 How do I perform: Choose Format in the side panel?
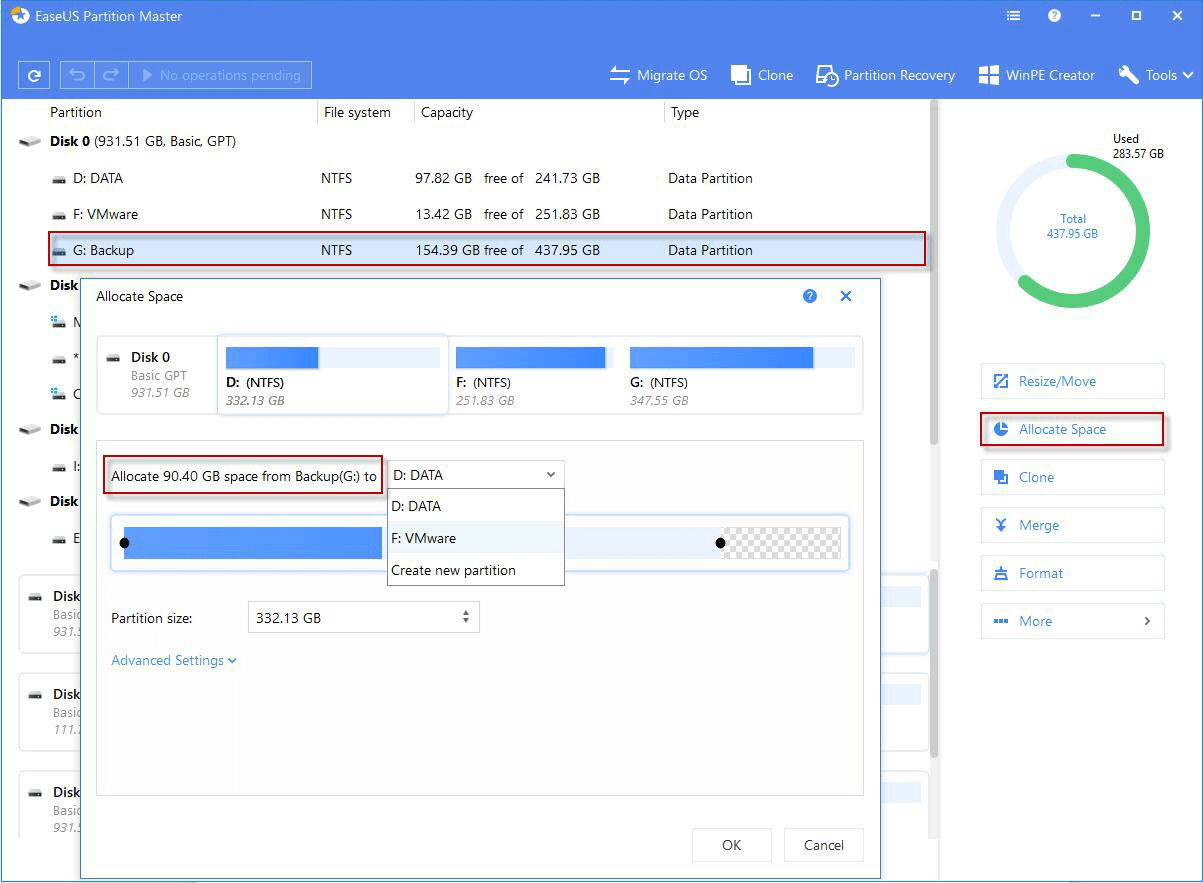pos(1073,573)
